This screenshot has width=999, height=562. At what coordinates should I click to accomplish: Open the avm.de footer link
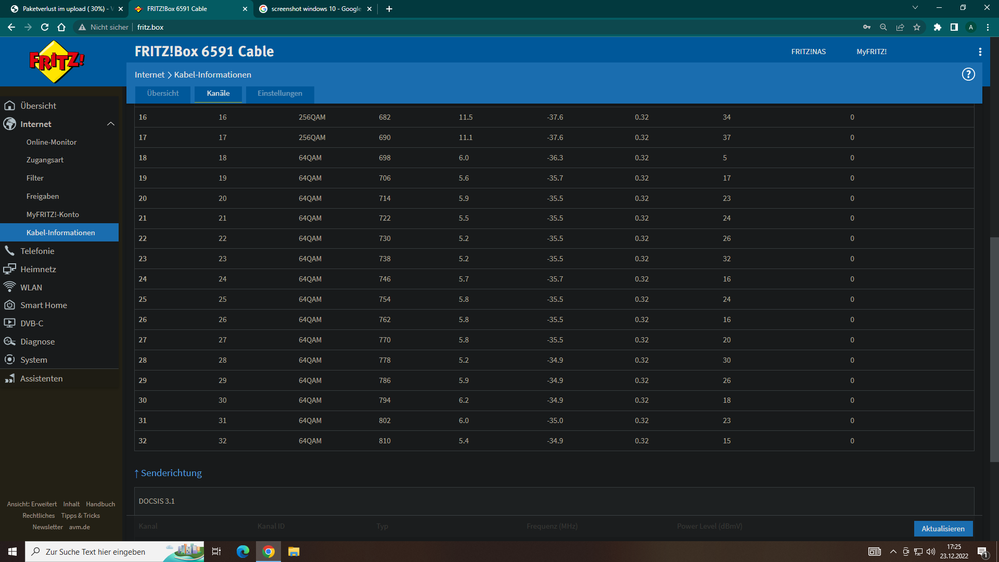pyautogui.click(x=80, y=527)
